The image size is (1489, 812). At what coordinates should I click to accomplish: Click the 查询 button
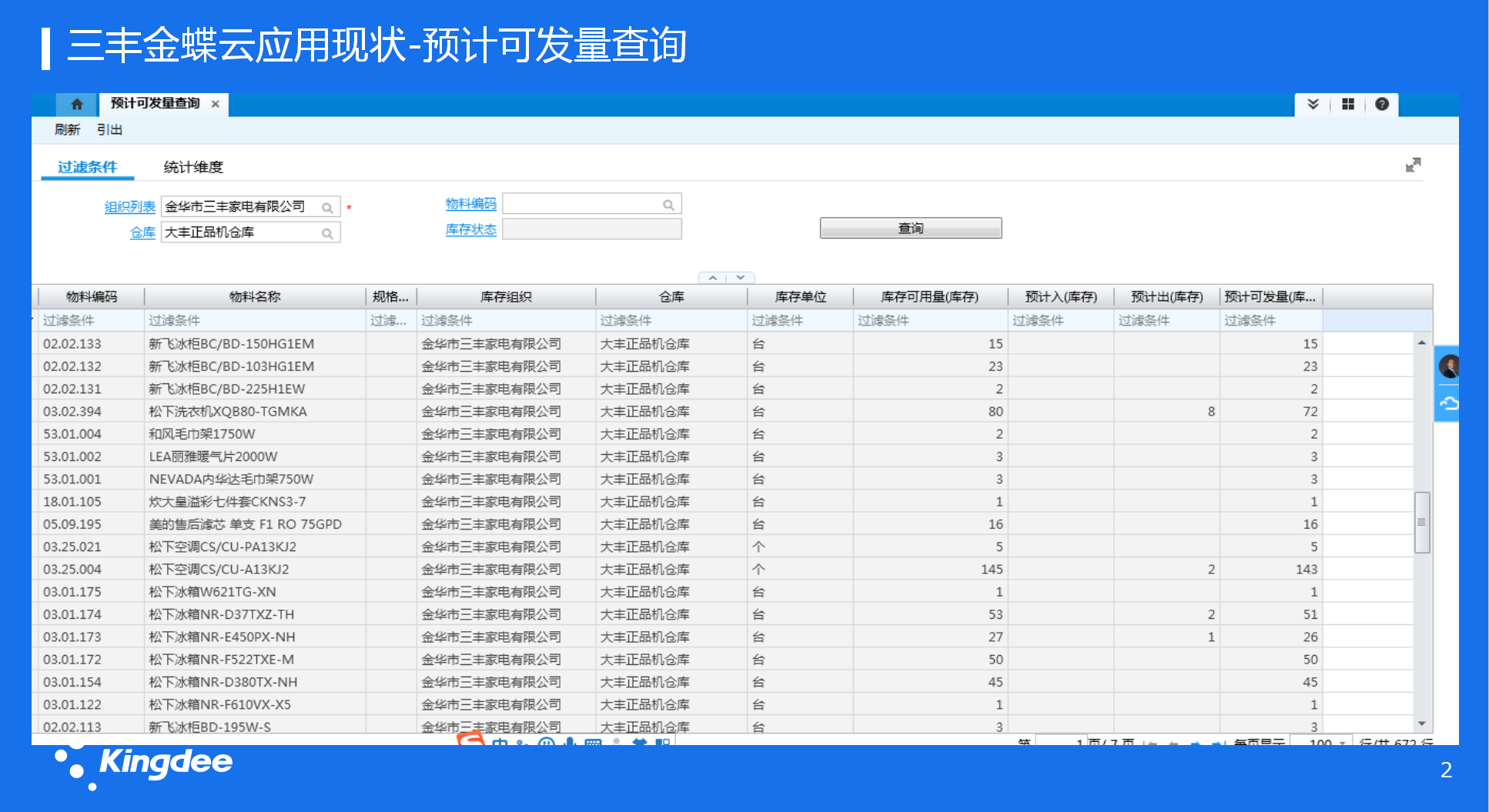911,228
